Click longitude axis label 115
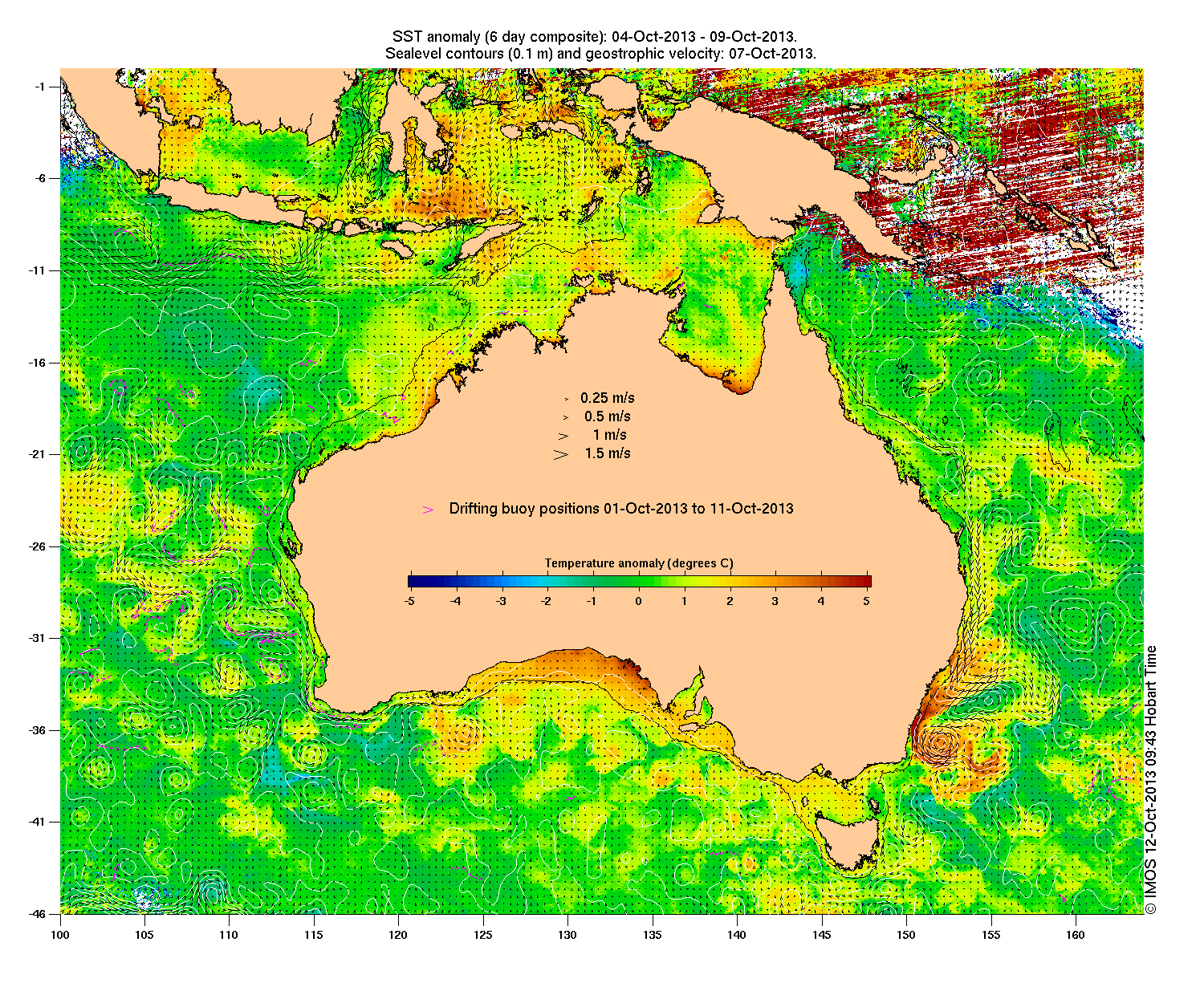1204x983 pixels. 314,935
